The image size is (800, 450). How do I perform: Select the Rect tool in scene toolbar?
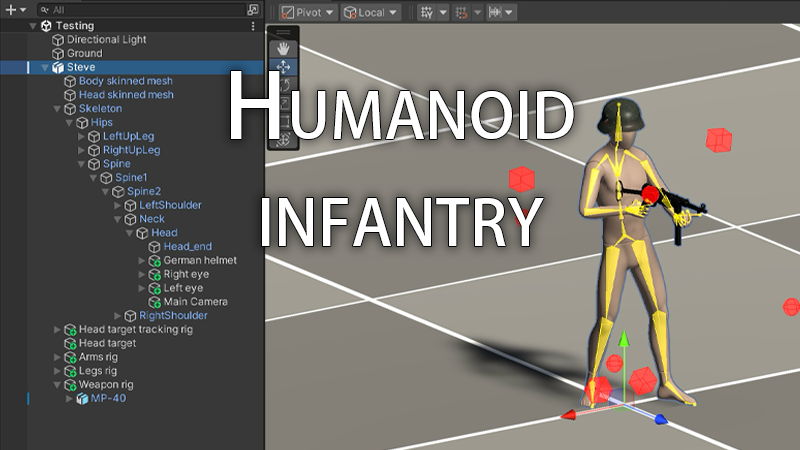point(283,121)
